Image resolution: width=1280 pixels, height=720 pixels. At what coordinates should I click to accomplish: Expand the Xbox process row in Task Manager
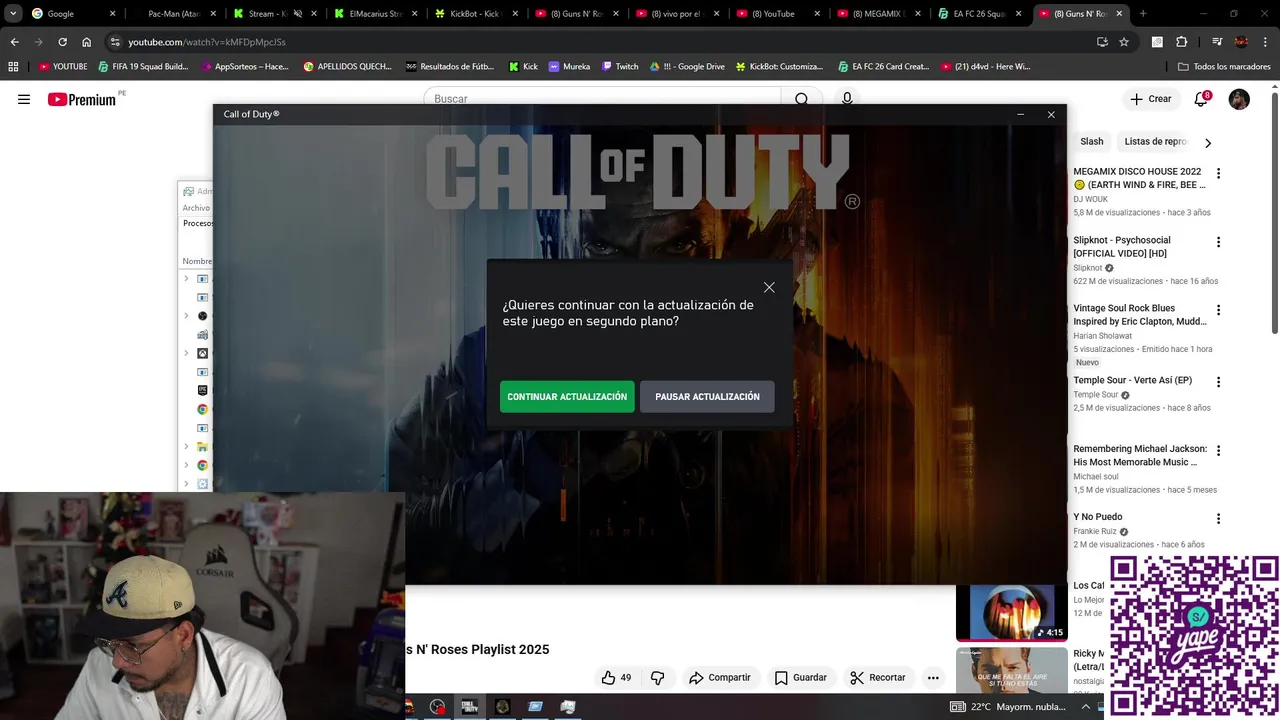pos(186,353)
